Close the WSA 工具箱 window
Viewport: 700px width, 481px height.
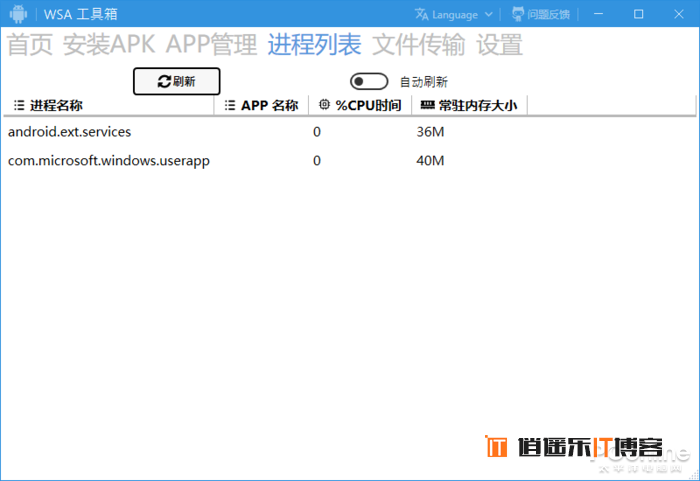[x=679, y=14]
